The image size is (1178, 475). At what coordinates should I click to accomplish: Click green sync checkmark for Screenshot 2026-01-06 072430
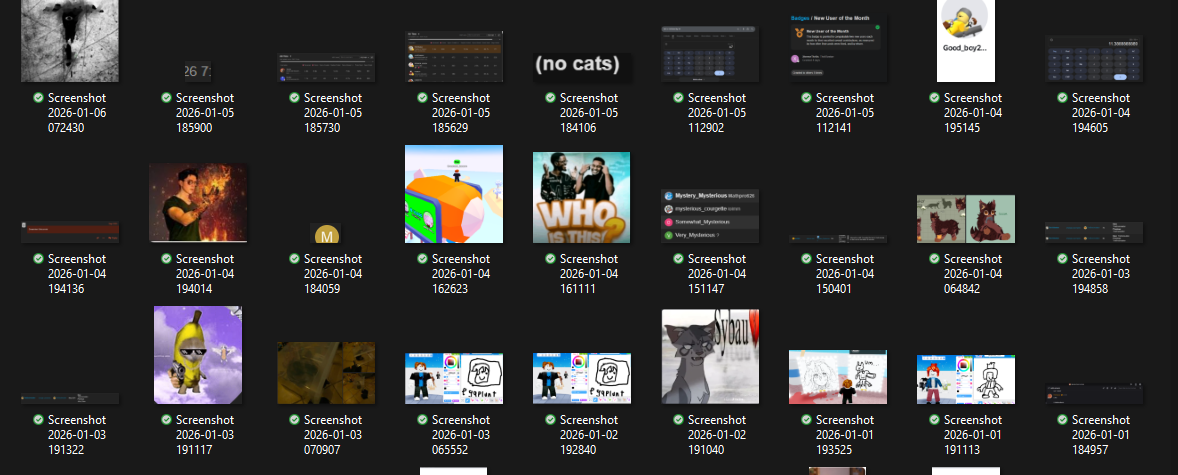[x=38, y=98]
